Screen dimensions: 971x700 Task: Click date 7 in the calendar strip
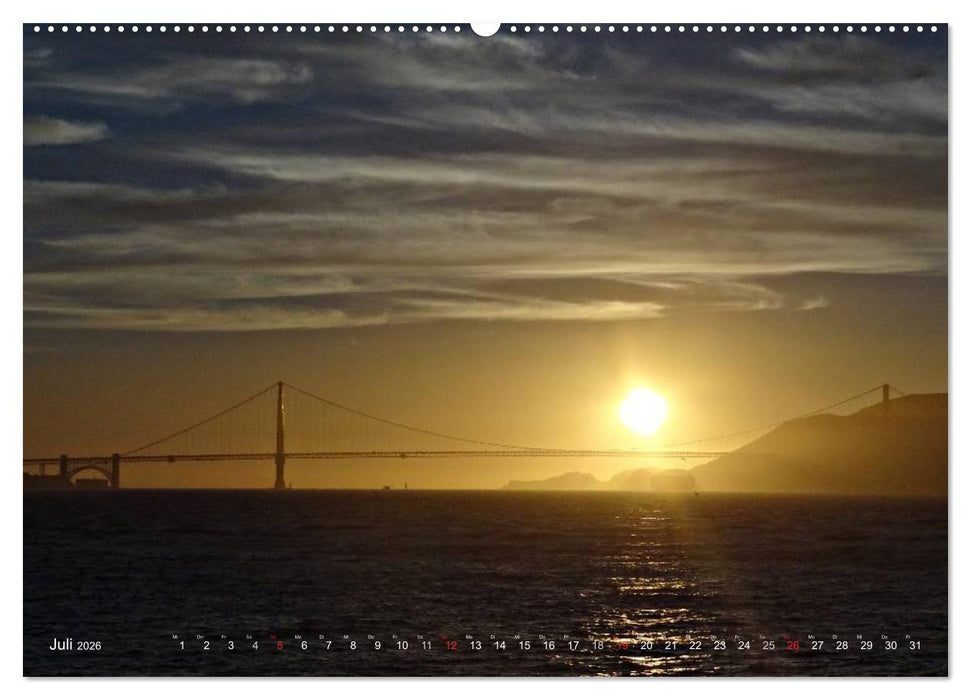pyautogui.click(x=327, y=646)
